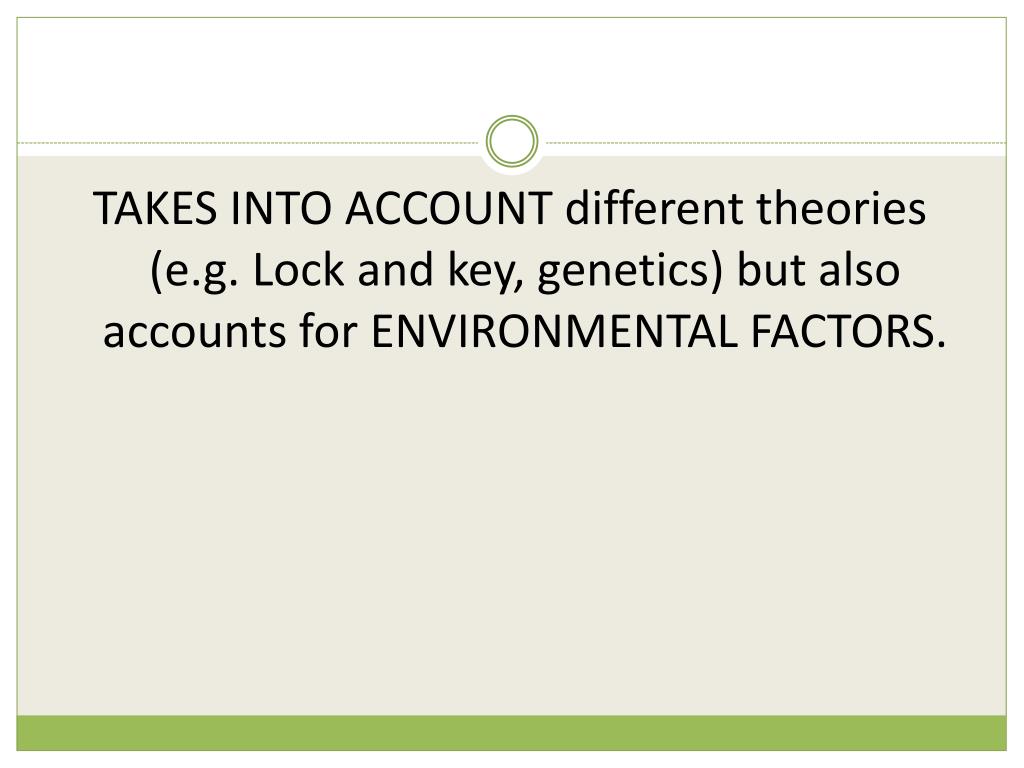
Task: Click the lowercase word accounts
Action: click(194, 332)
